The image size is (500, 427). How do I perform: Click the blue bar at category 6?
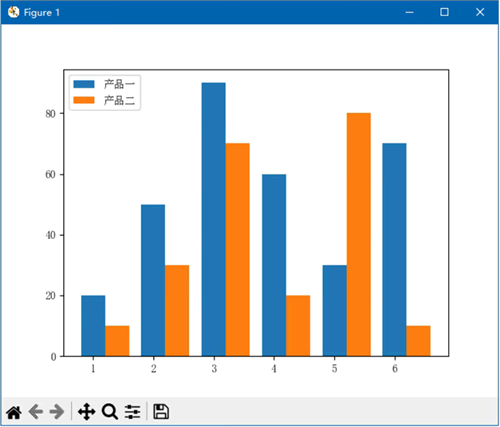[x=394, y=250]
